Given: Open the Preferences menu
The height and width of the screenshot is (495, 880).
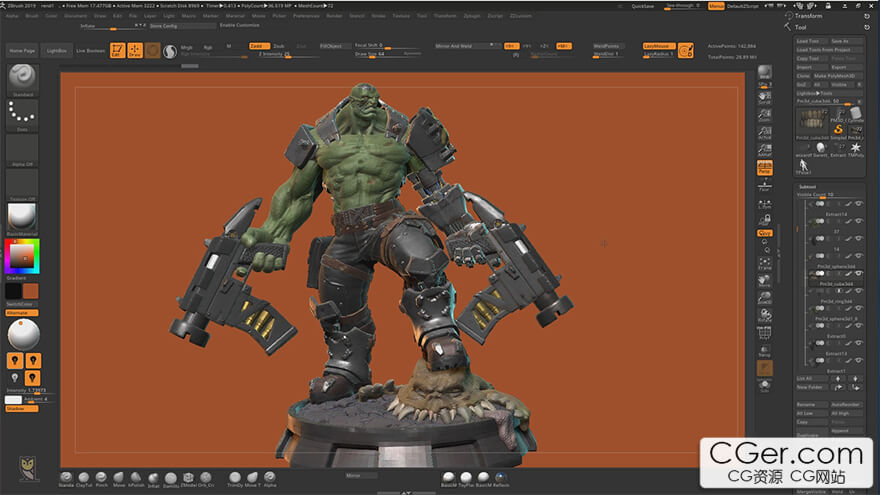Looking at the screenshot, I should (x=306, y=16).
